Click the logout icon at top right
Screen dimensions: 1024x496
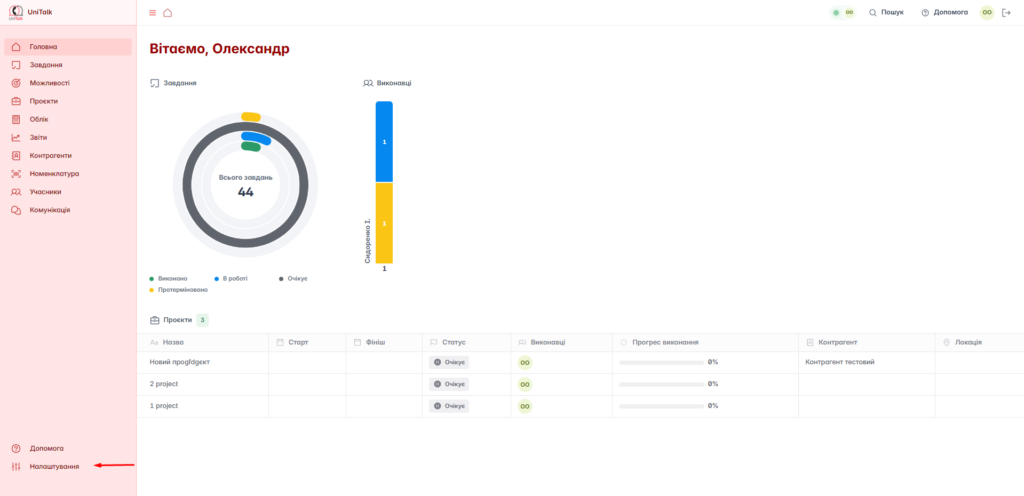pos(1006,13)
